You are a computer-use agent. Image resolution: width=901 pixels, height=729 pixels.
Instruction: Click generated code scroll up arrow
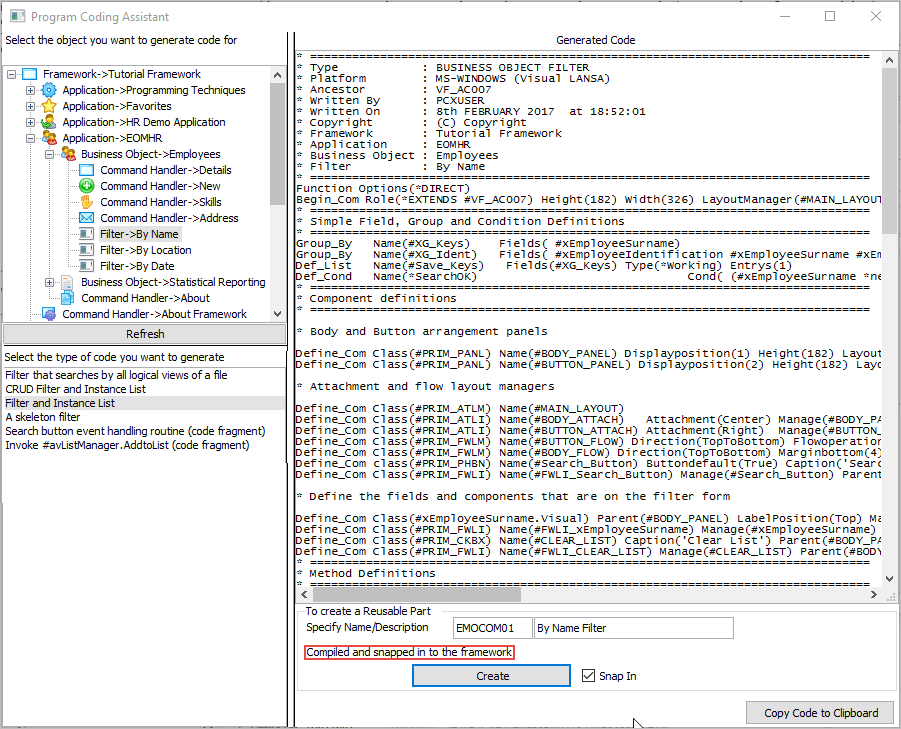click(x=889, y=60)
